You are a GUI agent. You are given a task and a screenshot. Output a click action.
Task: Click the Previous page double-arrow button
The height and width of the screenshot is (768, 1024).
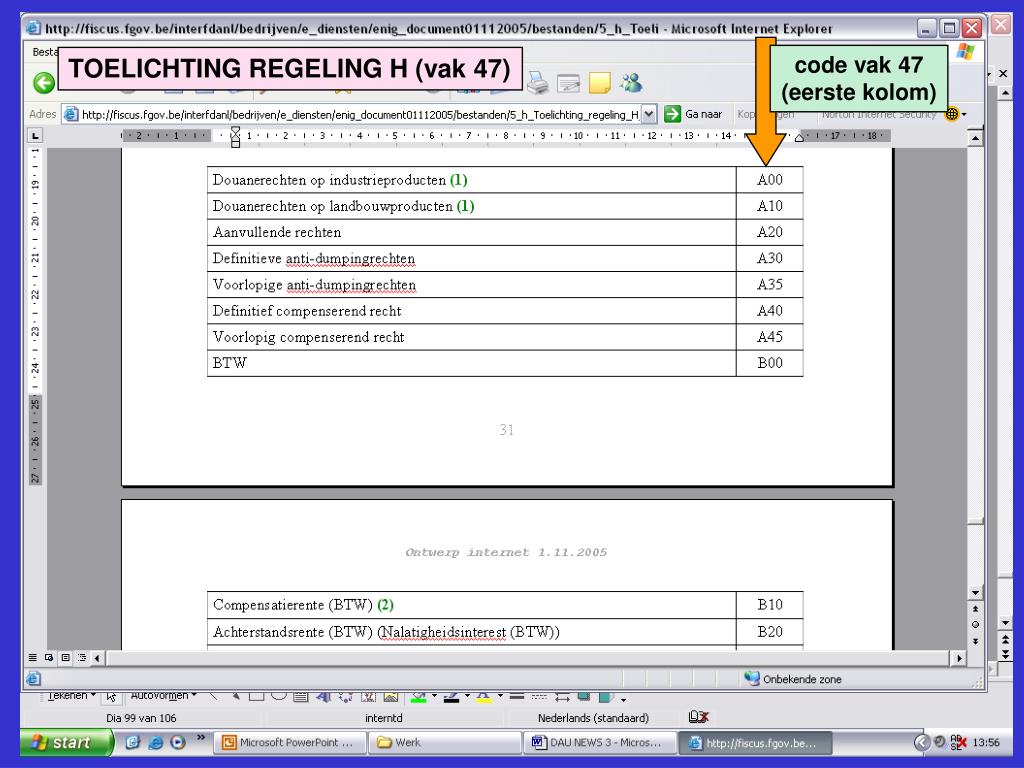[x=975, y=609]
